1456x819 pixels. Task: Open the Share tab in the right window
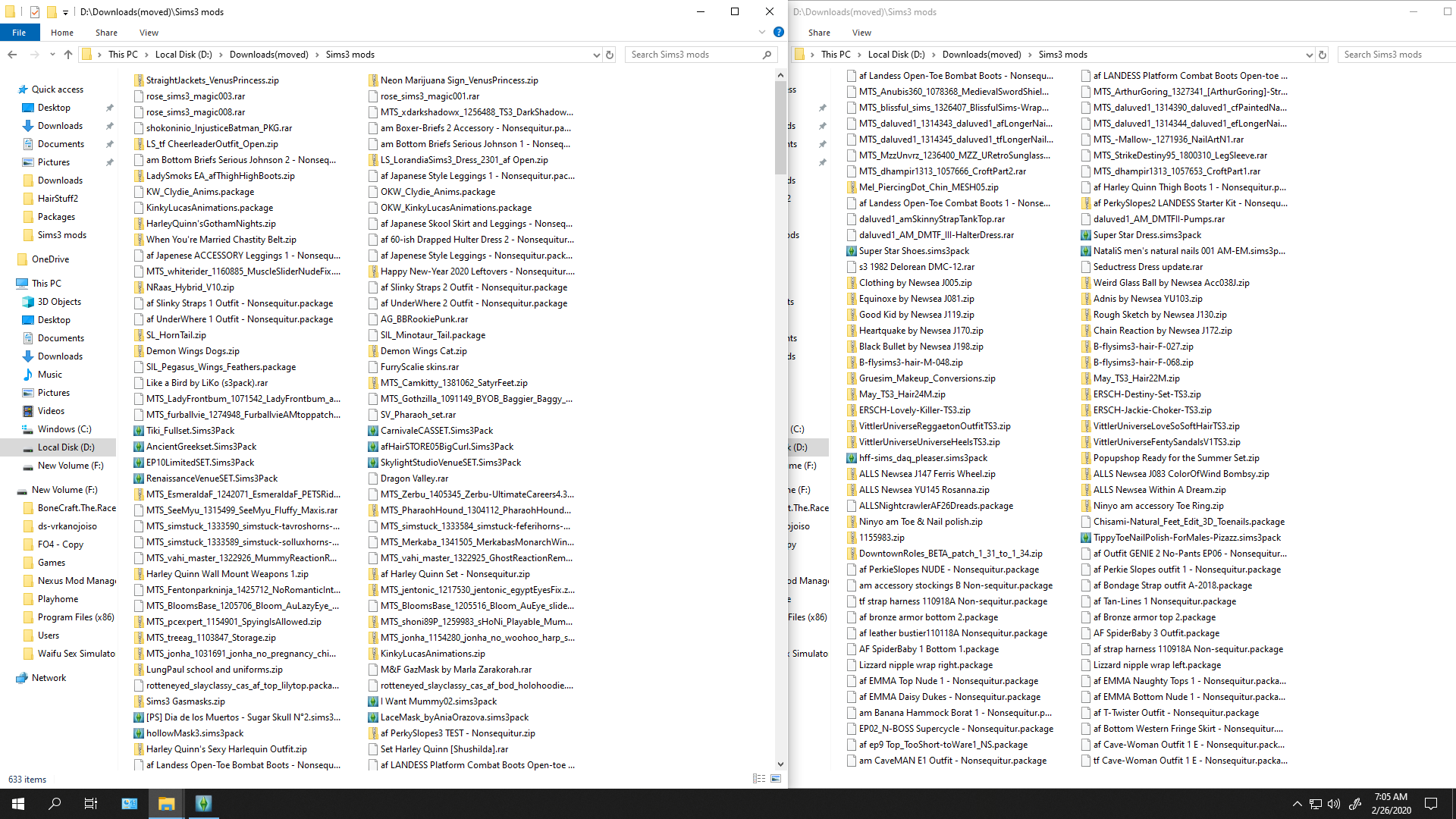pos(819,33)
